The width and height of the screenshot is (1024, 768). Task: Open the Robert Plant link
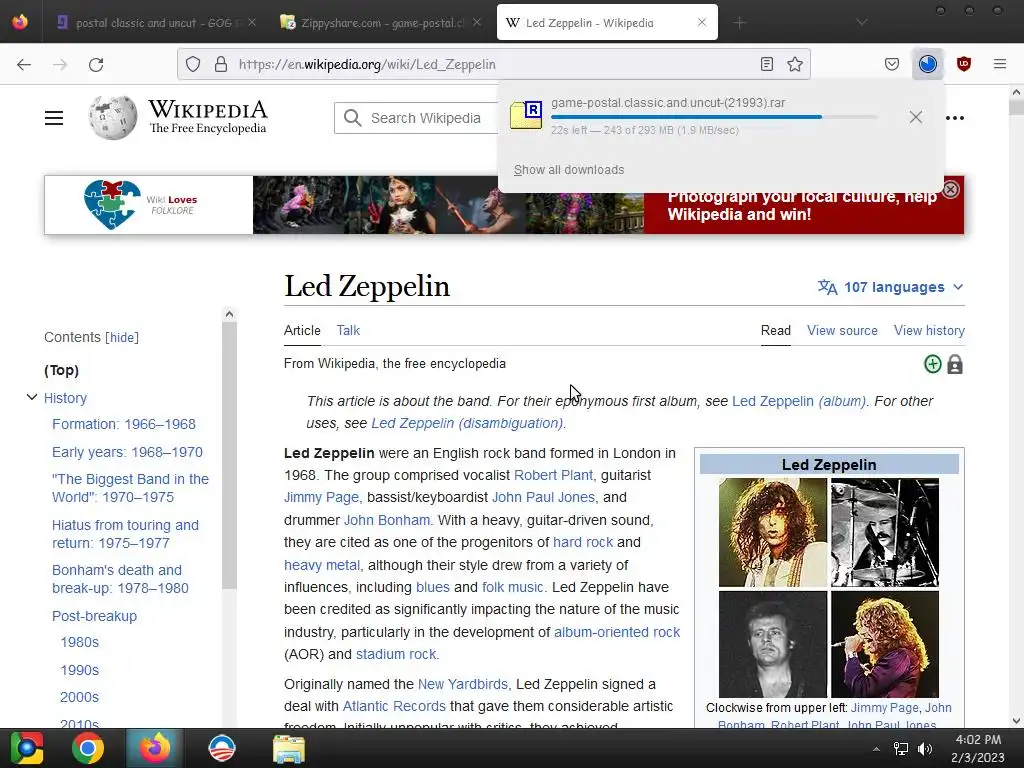(x=553, y=475)
